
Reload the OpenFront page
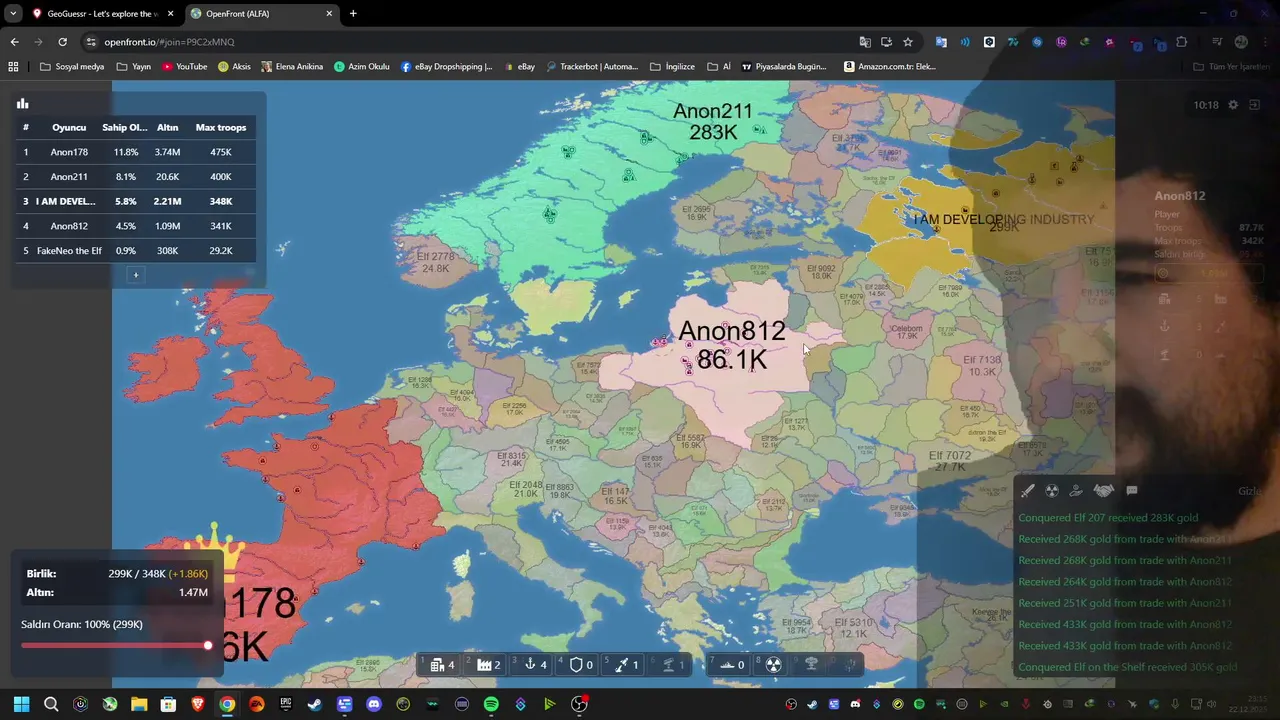[62, 42]
